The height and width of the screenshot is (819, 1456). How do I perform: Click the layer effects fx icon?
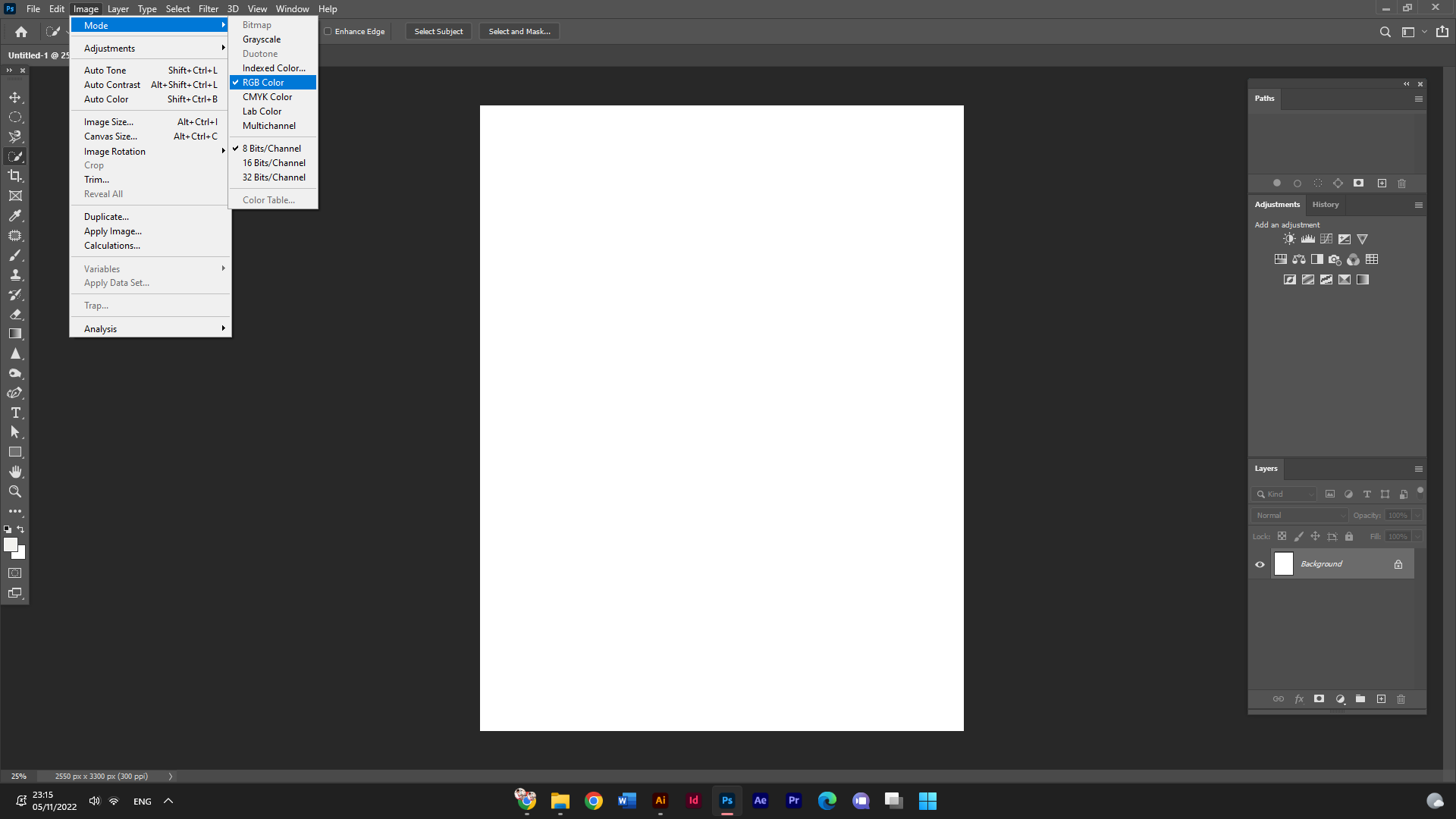coord(1299,699)
